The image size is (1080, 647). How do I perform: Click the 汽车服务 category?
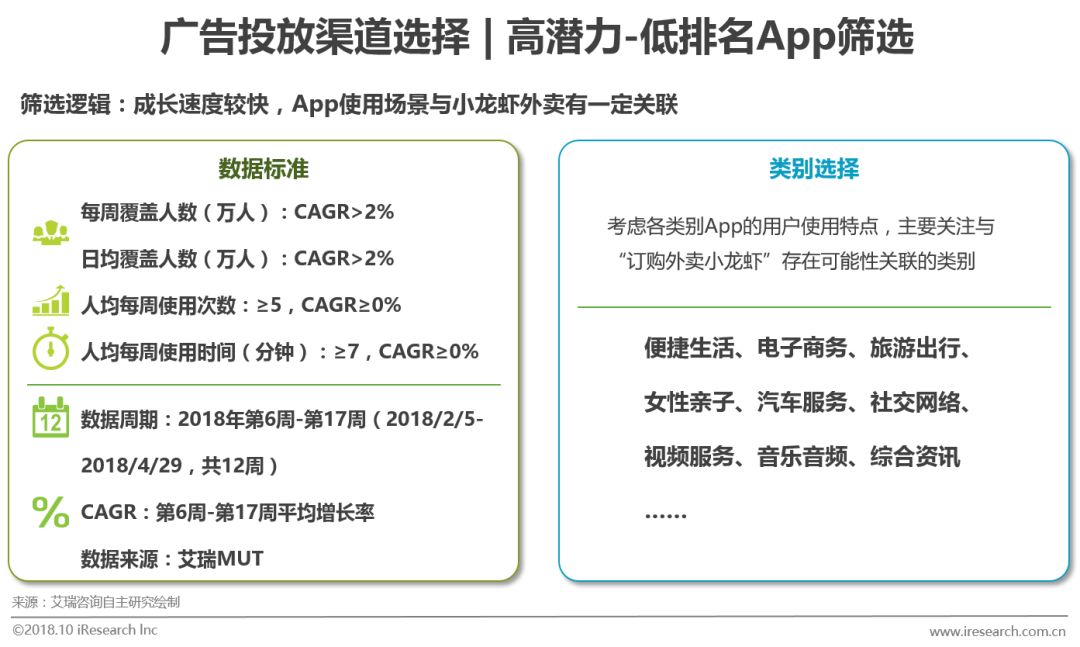coord(802,402)
